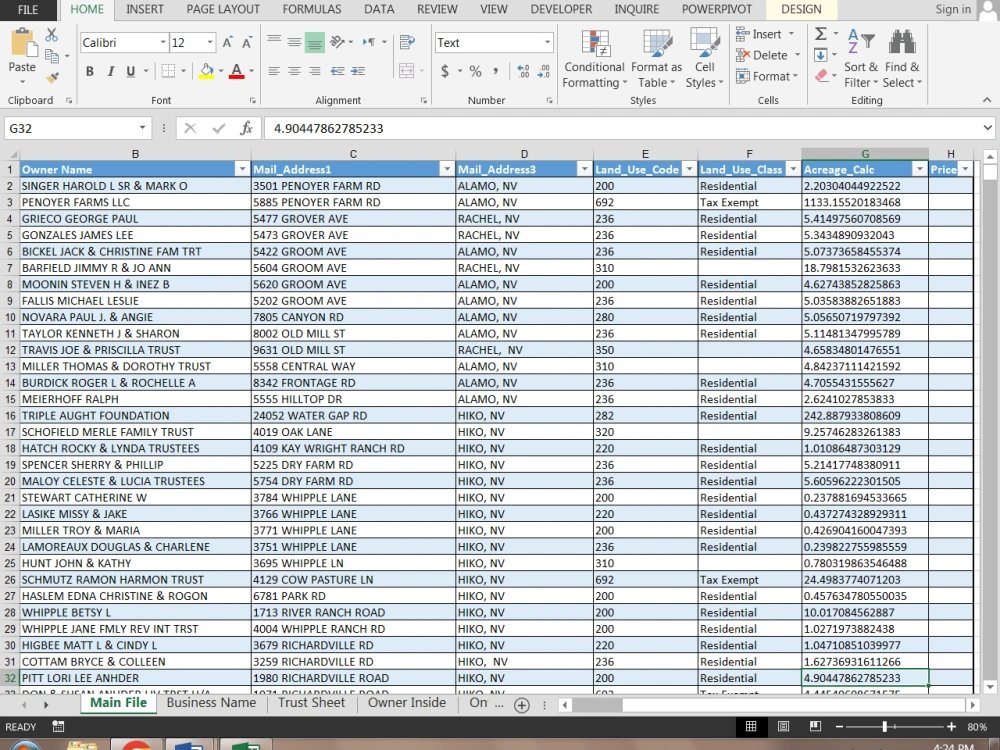1000x750 pixels.
Task: Toggle Underline formatting
Action: [x=131, y=71]
